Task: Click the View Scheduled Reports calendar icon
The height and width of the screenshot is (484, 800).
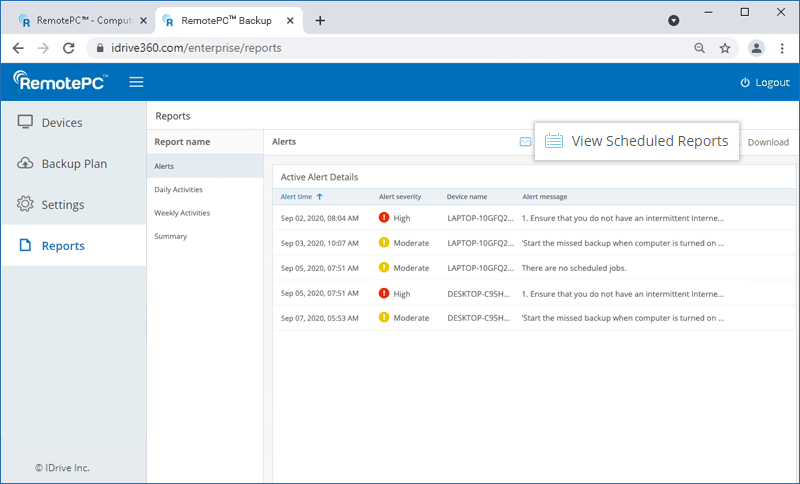Action: pyautogui.click(x=554, y=141)
